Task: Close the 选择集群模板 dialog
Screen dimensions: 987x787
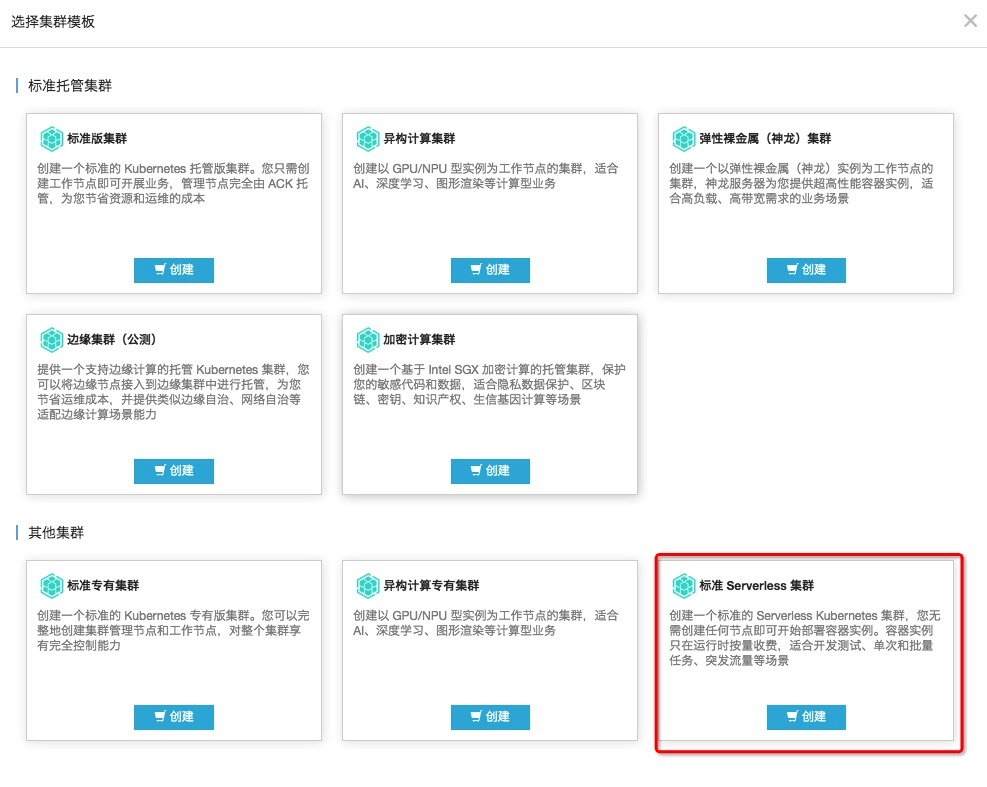Action: pos(969,21)
